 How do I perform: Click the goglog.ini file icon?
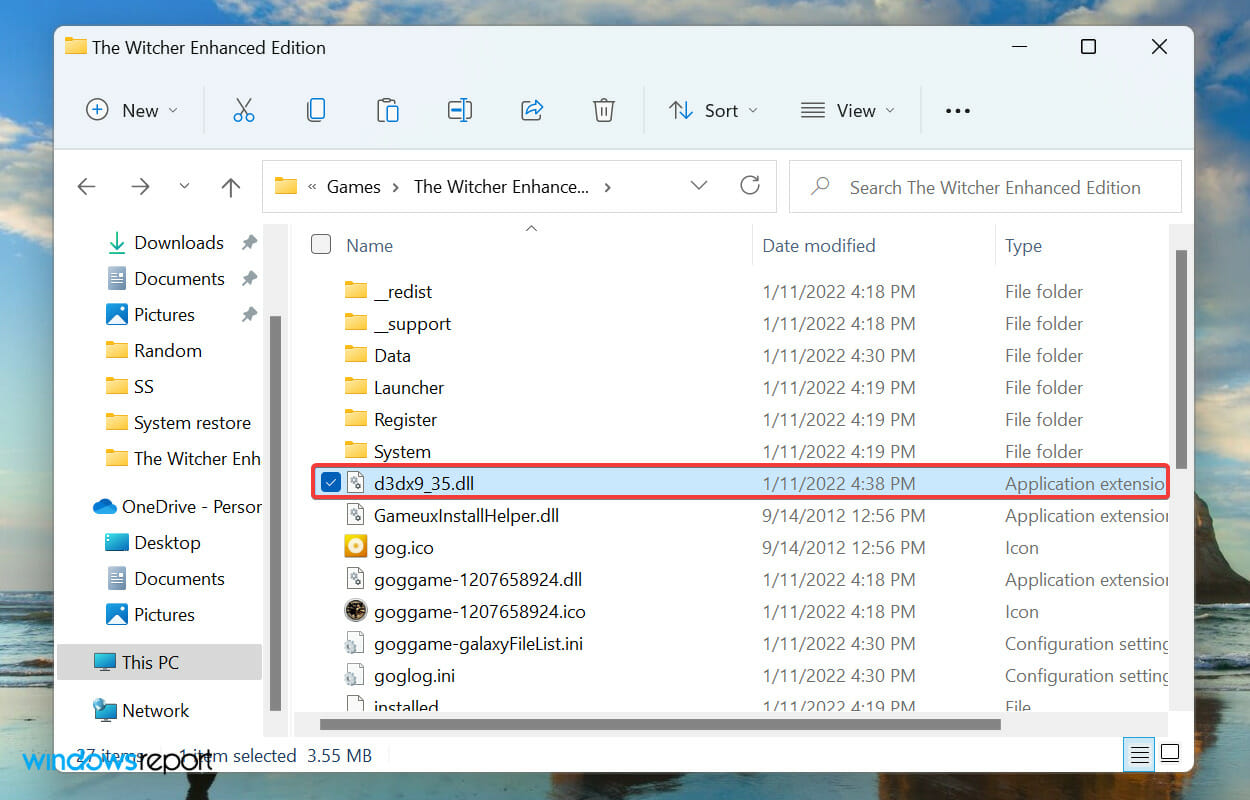pos(356,675)
